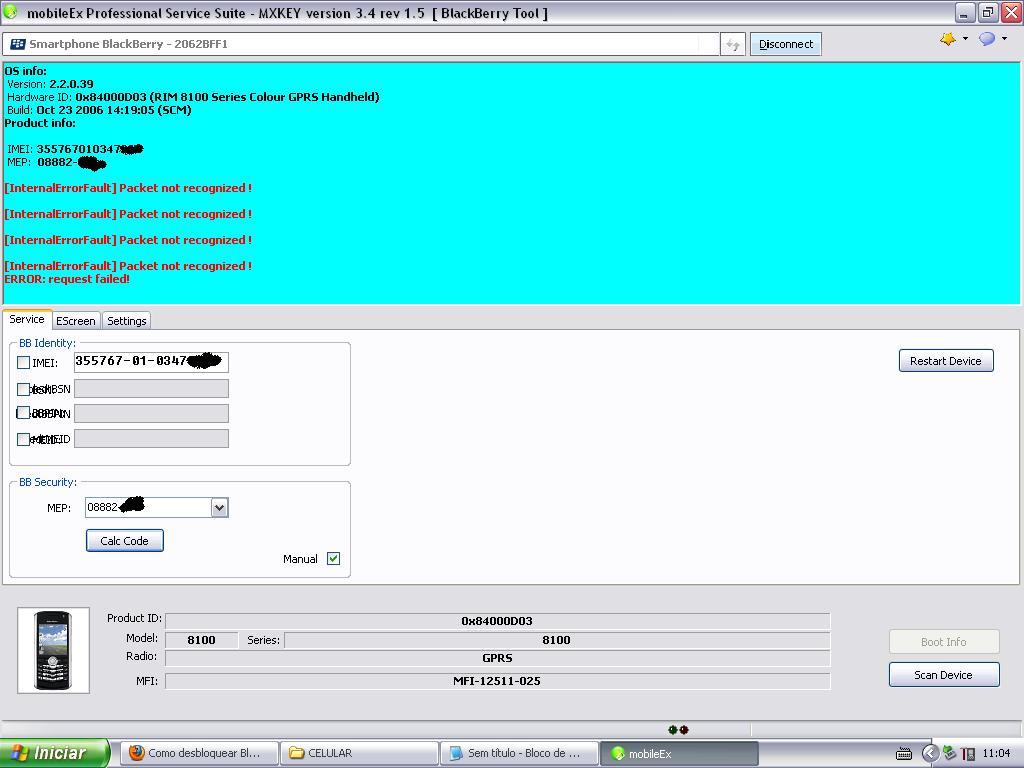Open the Iniciar start button
Viewport: 1024px width, 768px height.
pyautogui.click(x=55, y=753)
